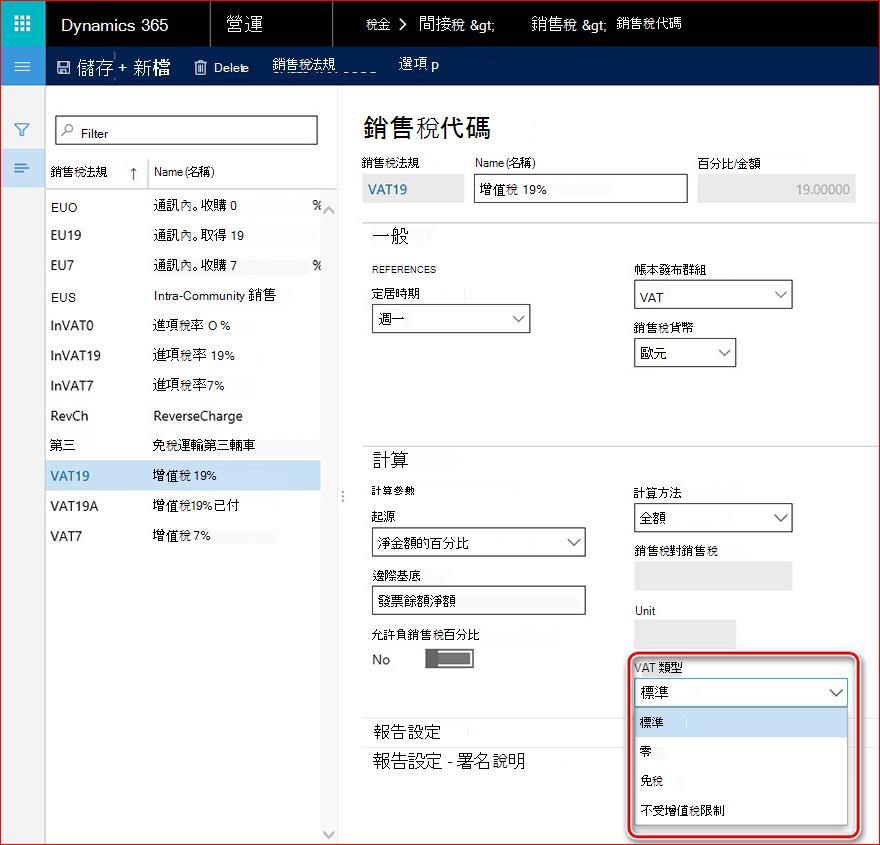Open the 定居時期 dropdown
Viewport: 880px width, 845px height.
(x=451, y=319)
